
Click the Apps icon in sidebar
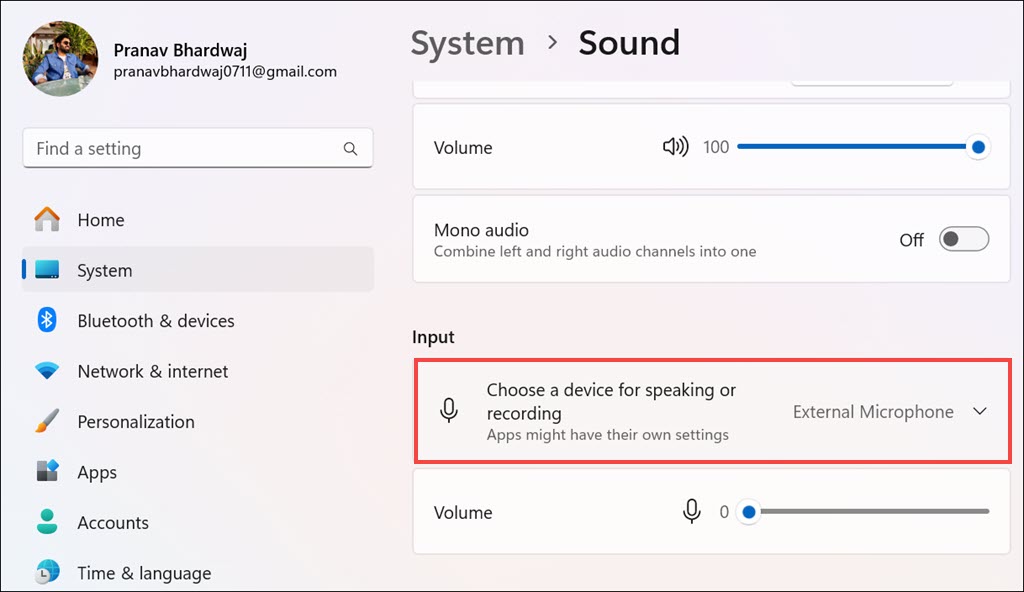47,472
